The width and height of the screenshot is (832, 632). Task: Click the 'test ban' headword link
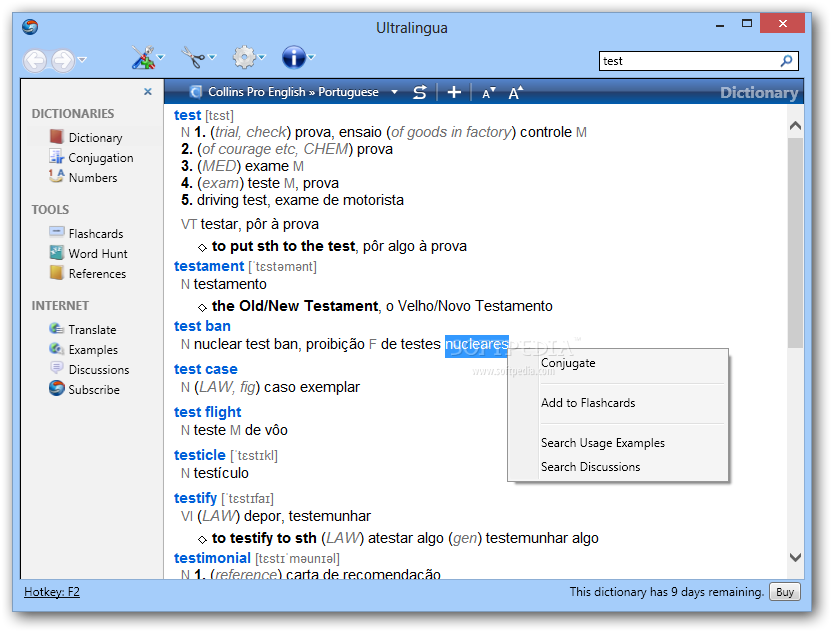click(202, 326)
